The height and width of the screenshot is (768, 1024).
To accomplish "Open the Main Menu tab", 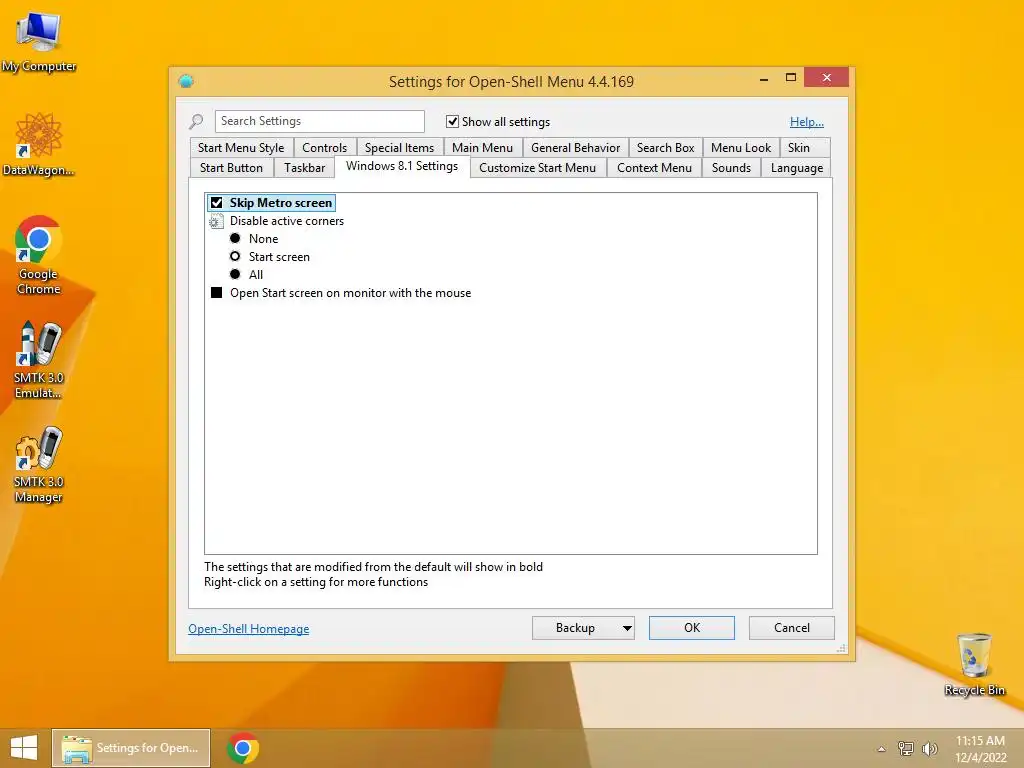I will pos(483,148).
